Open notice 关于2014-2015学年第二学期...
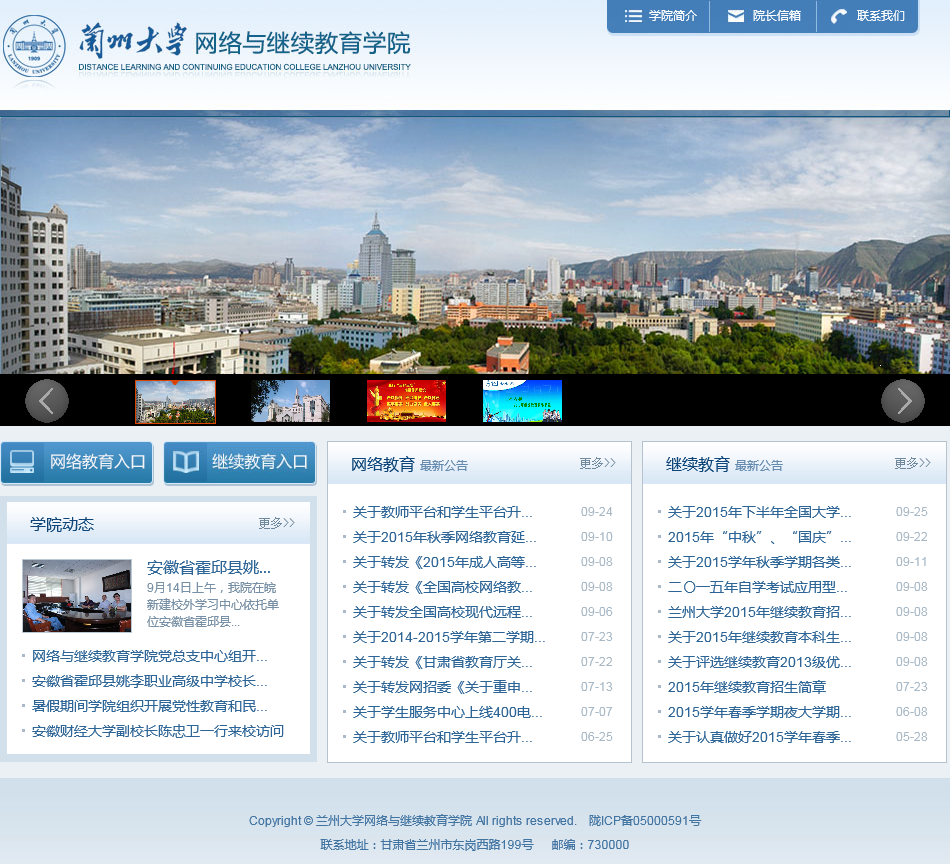Screen dimensions: 950x864 pyautogui.click(x=449, y=637)
